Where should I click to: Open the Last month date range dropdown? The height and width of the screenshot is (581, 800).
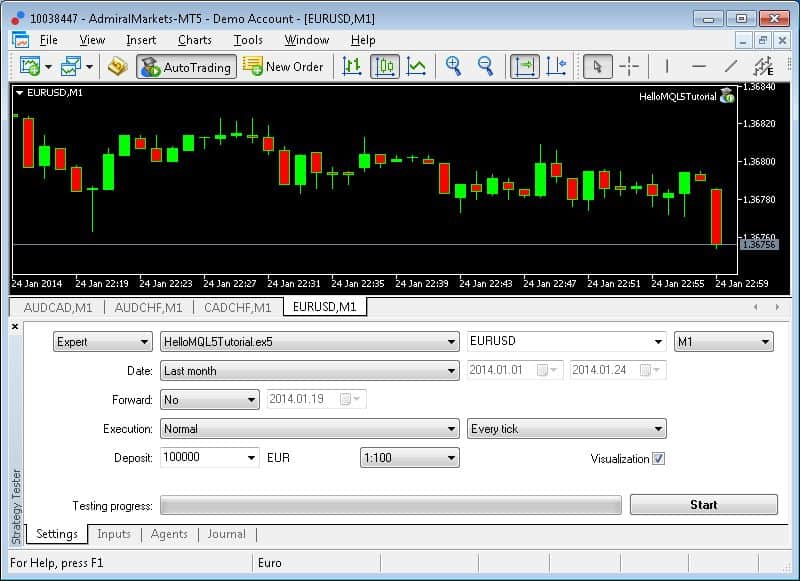pos(309,371)
